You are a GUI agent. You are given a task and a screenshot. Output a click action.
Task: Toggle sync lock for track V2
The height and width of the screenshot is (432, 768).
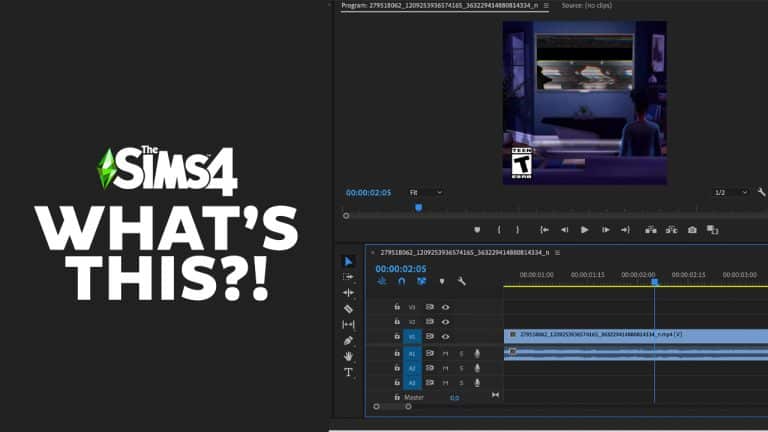coord(430,322)
